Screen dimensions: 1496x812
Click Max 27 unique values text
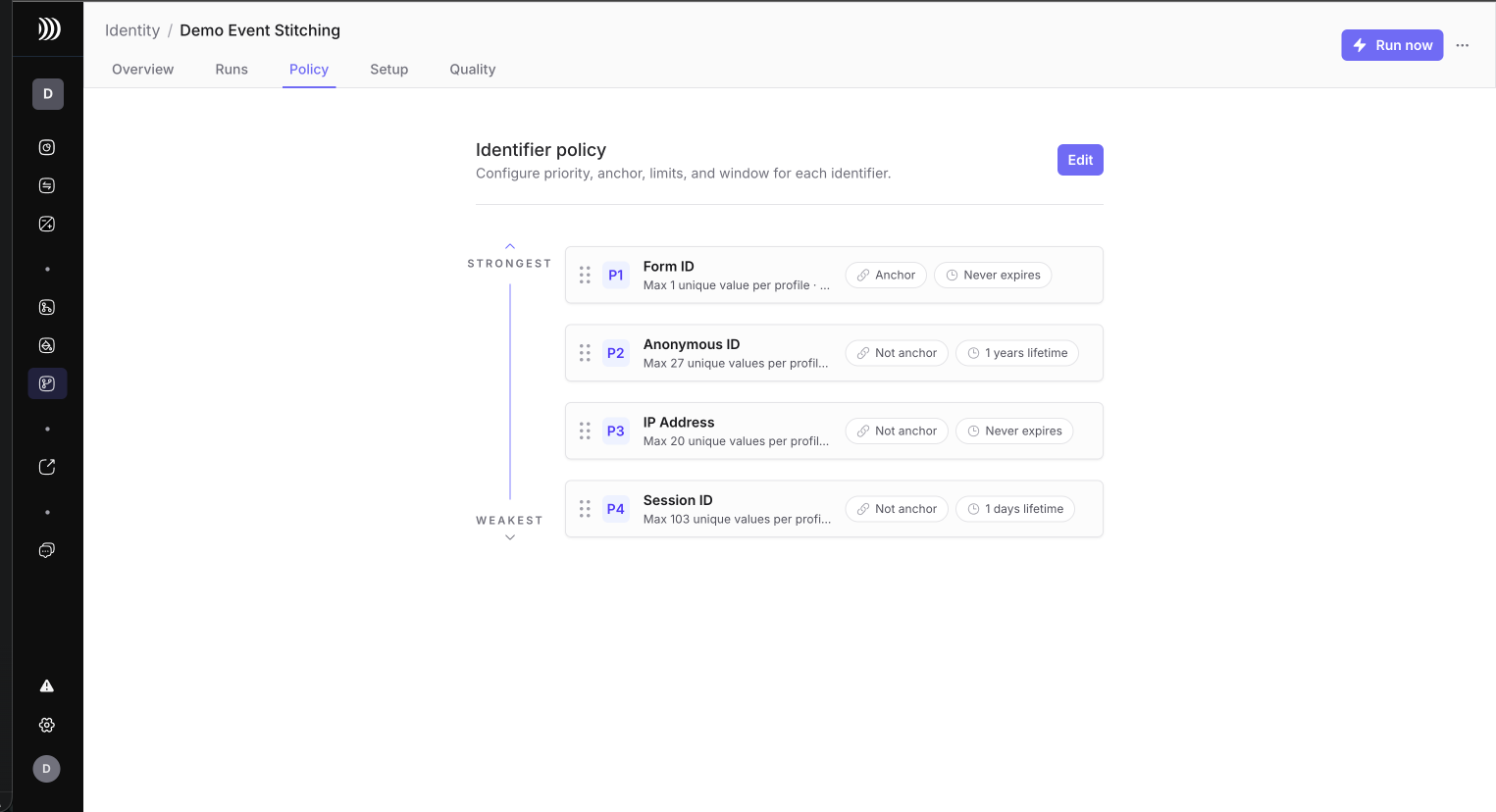coord(736,364)
